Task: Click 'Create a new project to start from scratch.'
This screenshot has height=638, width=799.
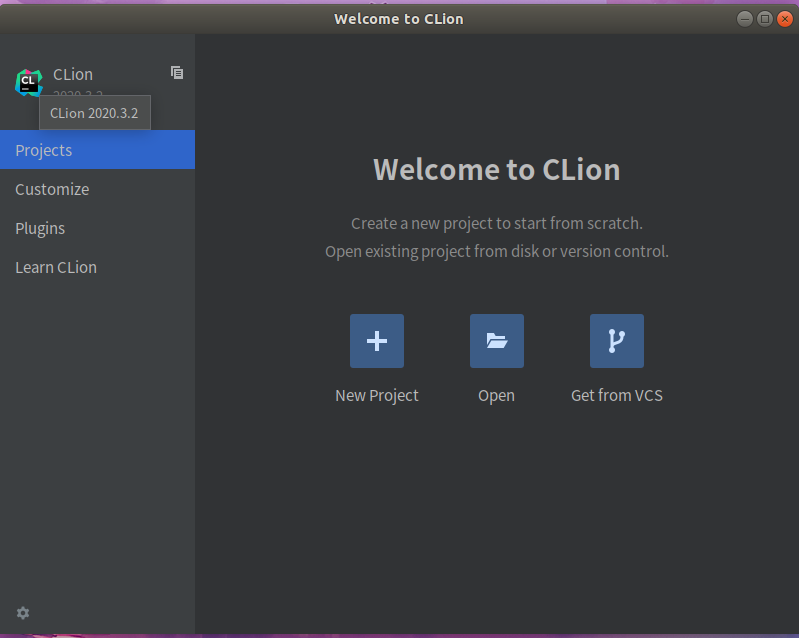Action: [x=497, y=223]
